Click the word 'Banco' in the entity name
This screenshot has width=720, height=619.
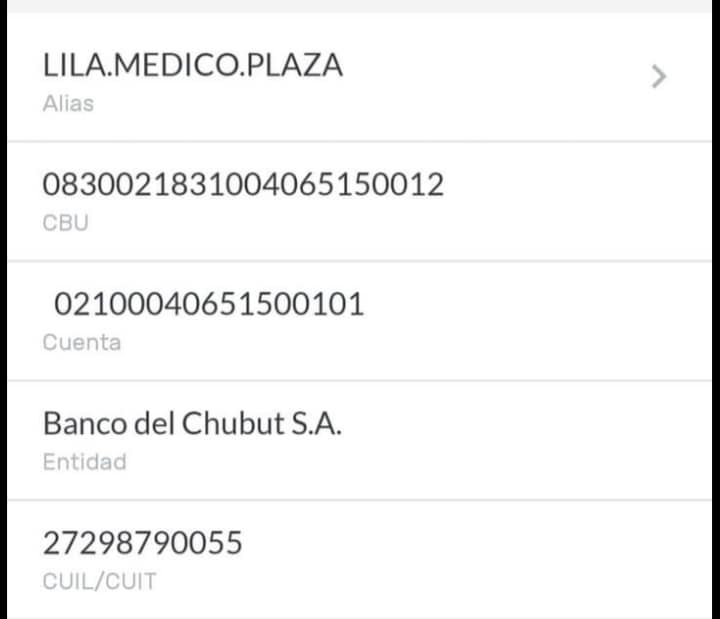(x=84, y=423)
